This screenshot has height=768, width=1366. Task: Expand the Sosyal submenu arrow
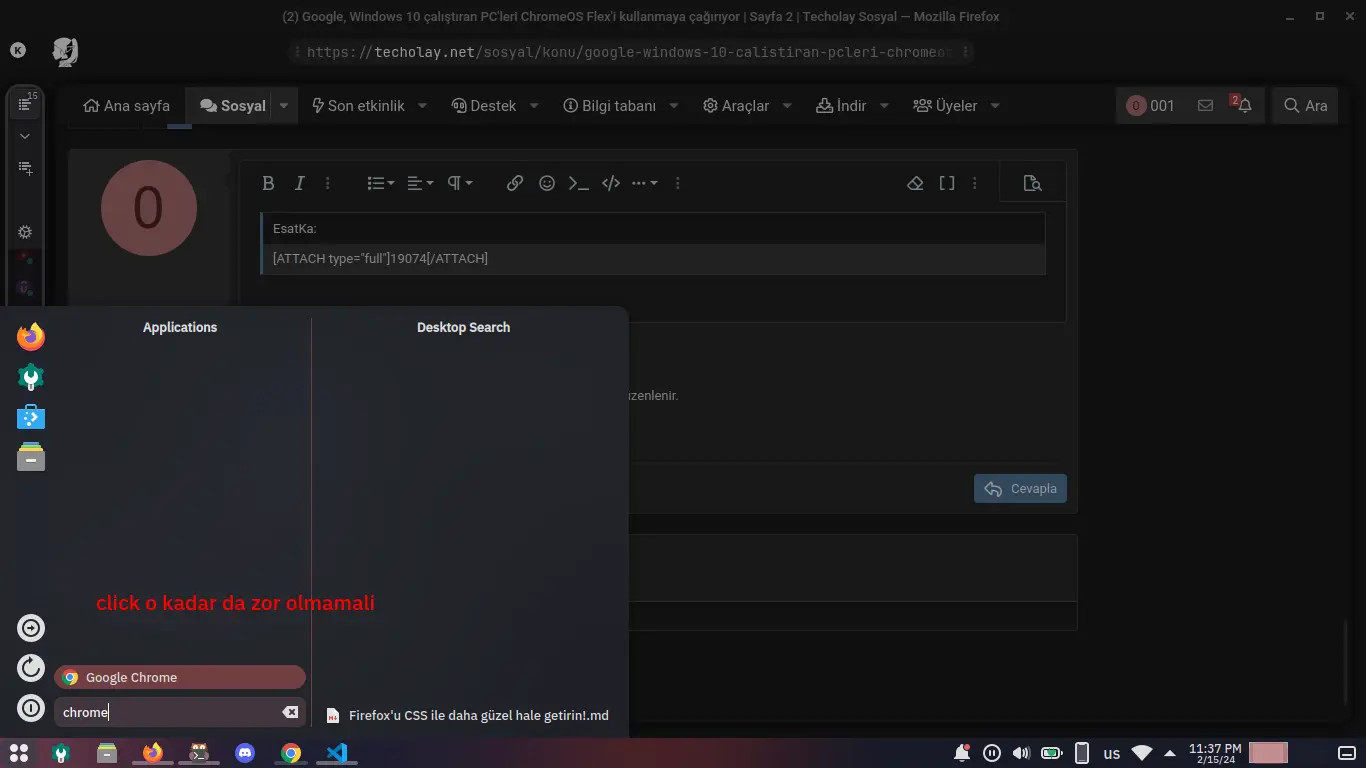(284, 105)
